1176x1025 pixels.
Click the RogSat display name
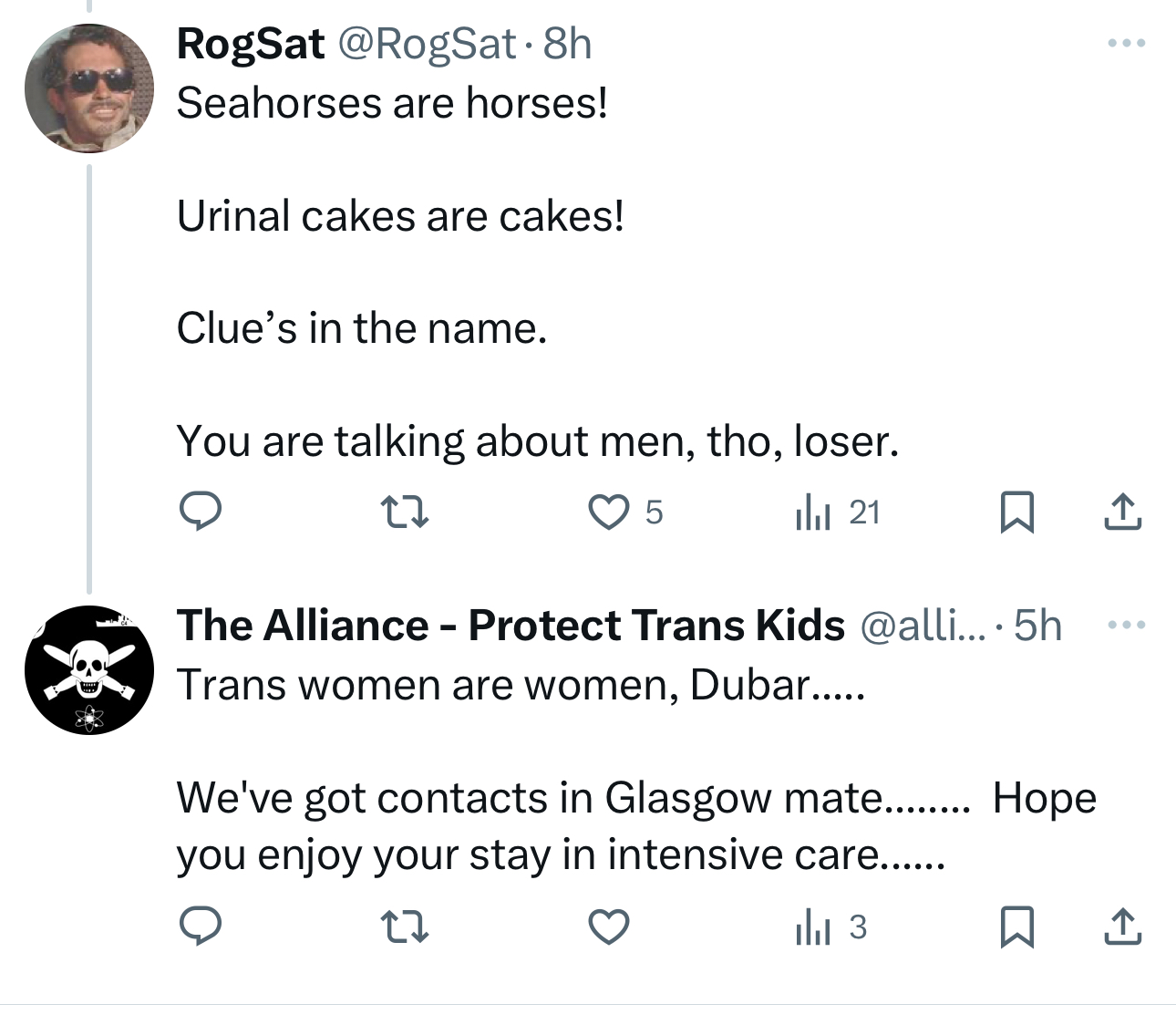tap(251, 44)
